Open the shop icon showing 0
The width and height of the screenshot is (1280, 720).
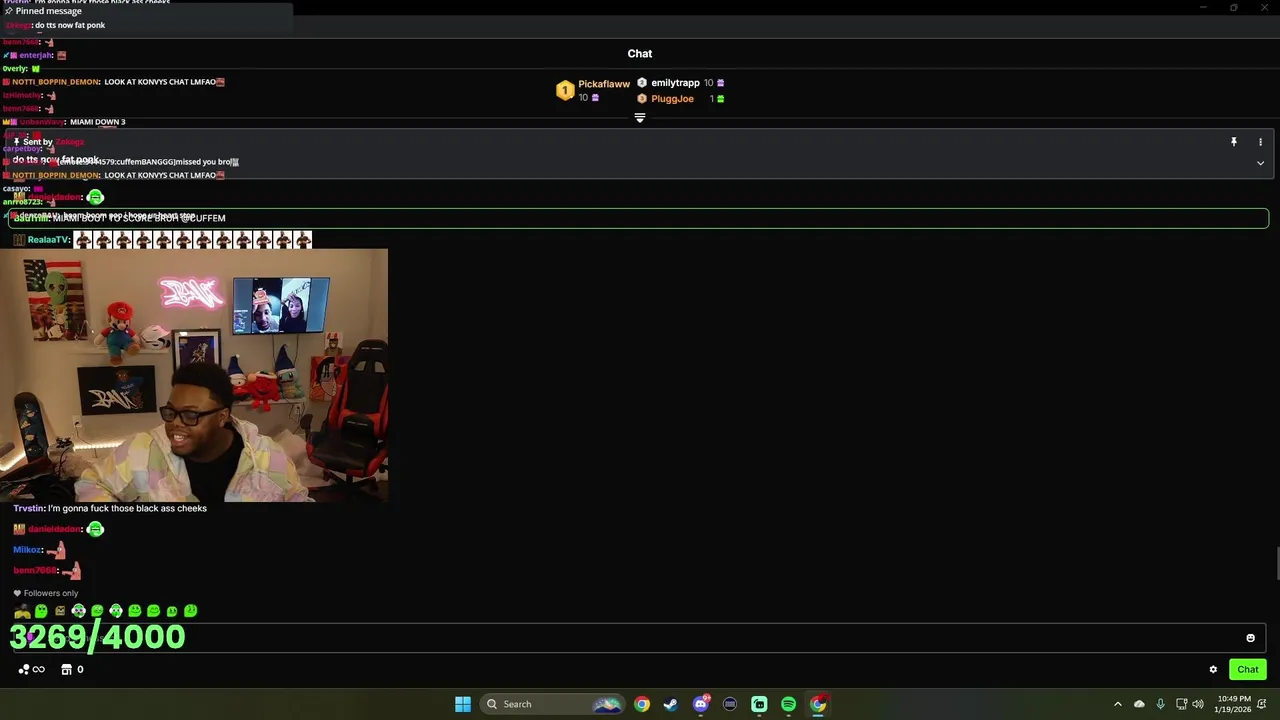pos(72,670)
